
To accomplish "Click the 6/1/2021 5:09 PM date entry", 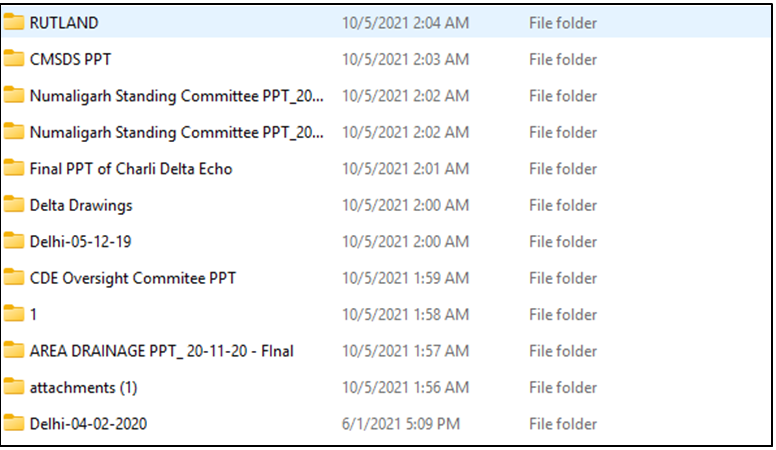I will tap(400, 423).
